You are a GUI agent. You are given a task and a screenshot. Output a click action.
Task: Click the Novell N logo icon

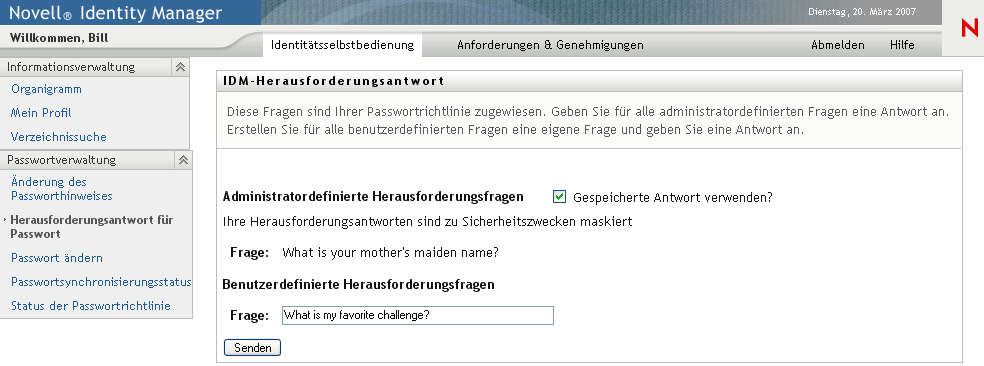(x=970, y=28)
